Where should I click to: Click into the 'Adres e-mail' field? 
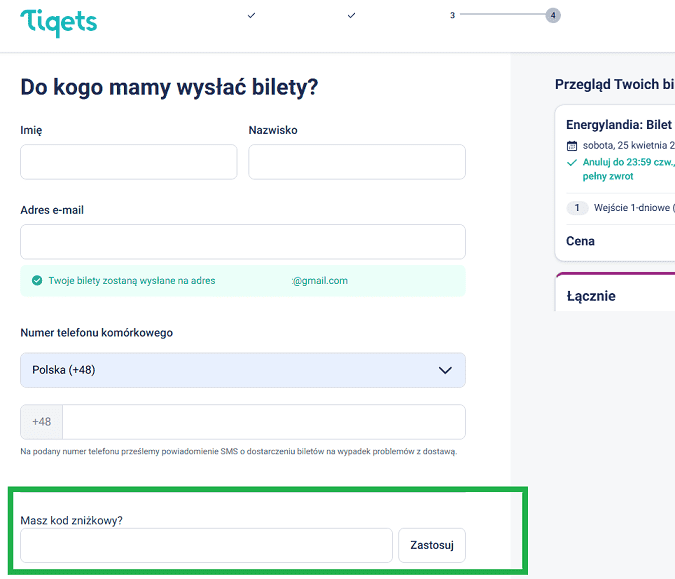pos(242,242)
